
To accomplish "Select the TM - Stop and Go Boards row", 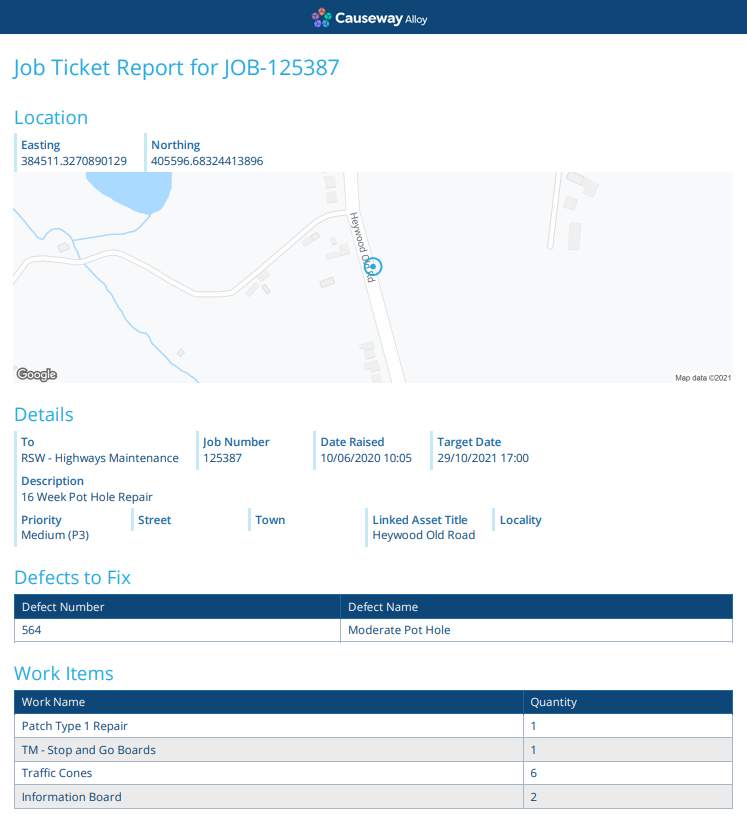I will tap(374, 750).
